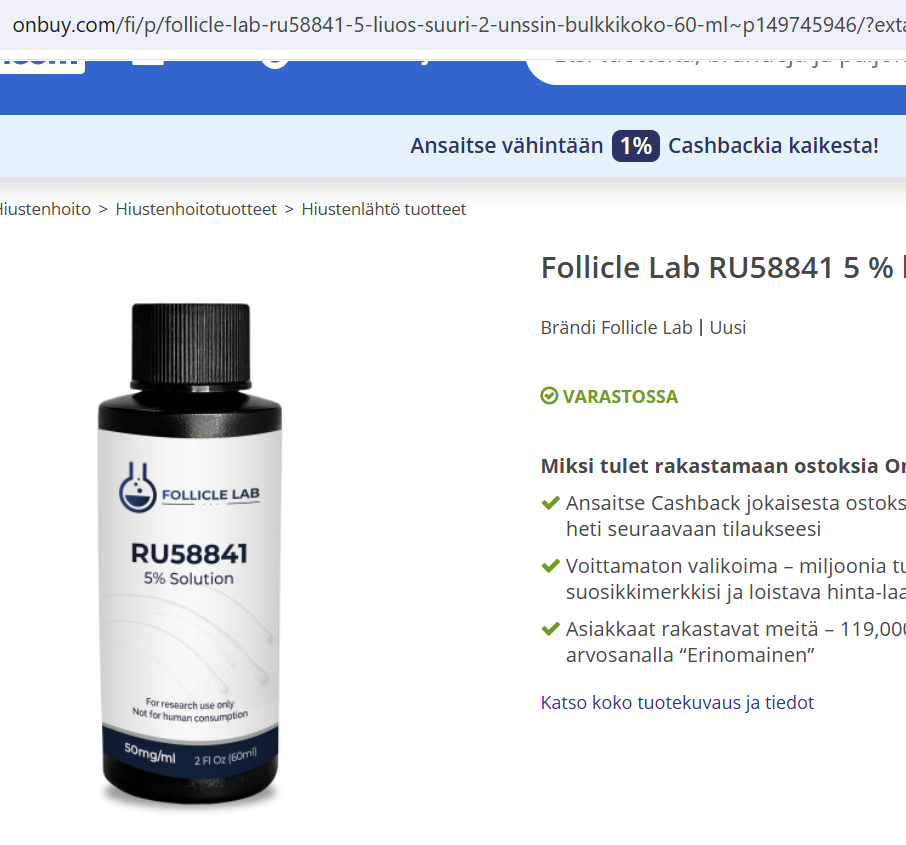Open the Hiustenhoito breadcrumb
This screenshot has width=906, height=845.
click(x=44, y=209)
